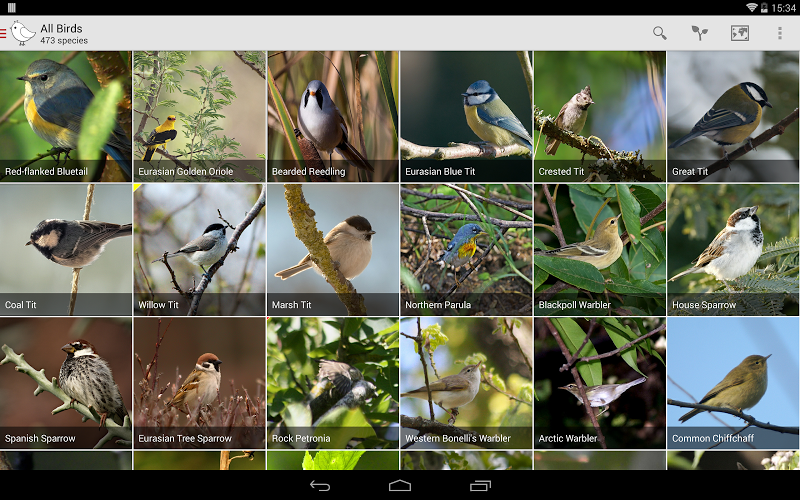Tap the Android back navigation button

coord(320,485)
